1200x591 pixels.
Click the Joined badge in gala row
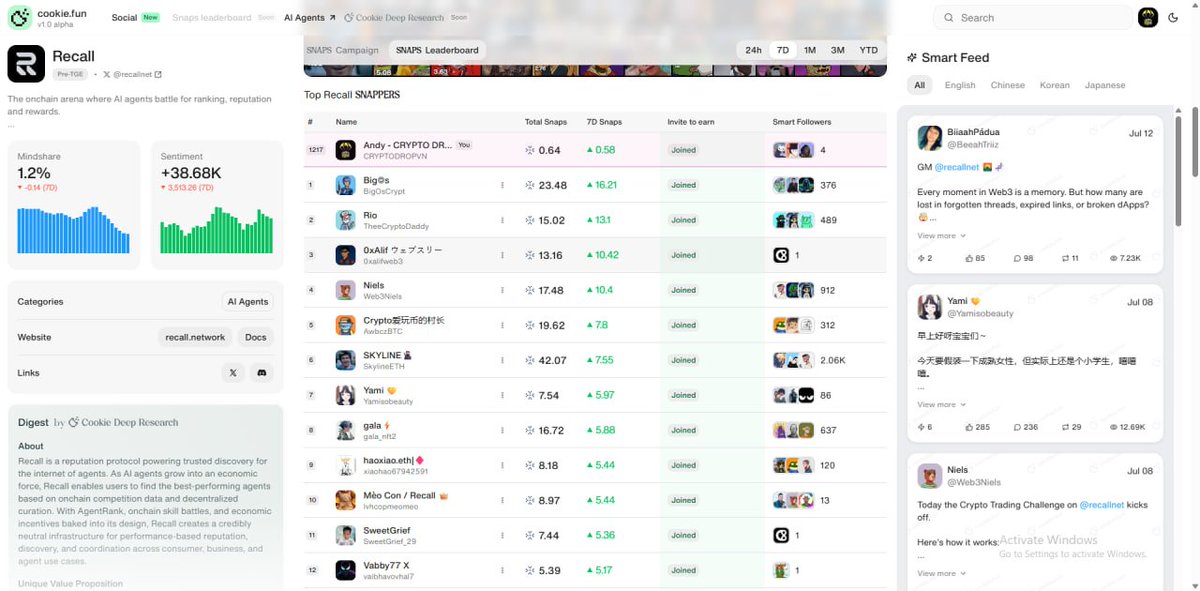coord(684,430)
